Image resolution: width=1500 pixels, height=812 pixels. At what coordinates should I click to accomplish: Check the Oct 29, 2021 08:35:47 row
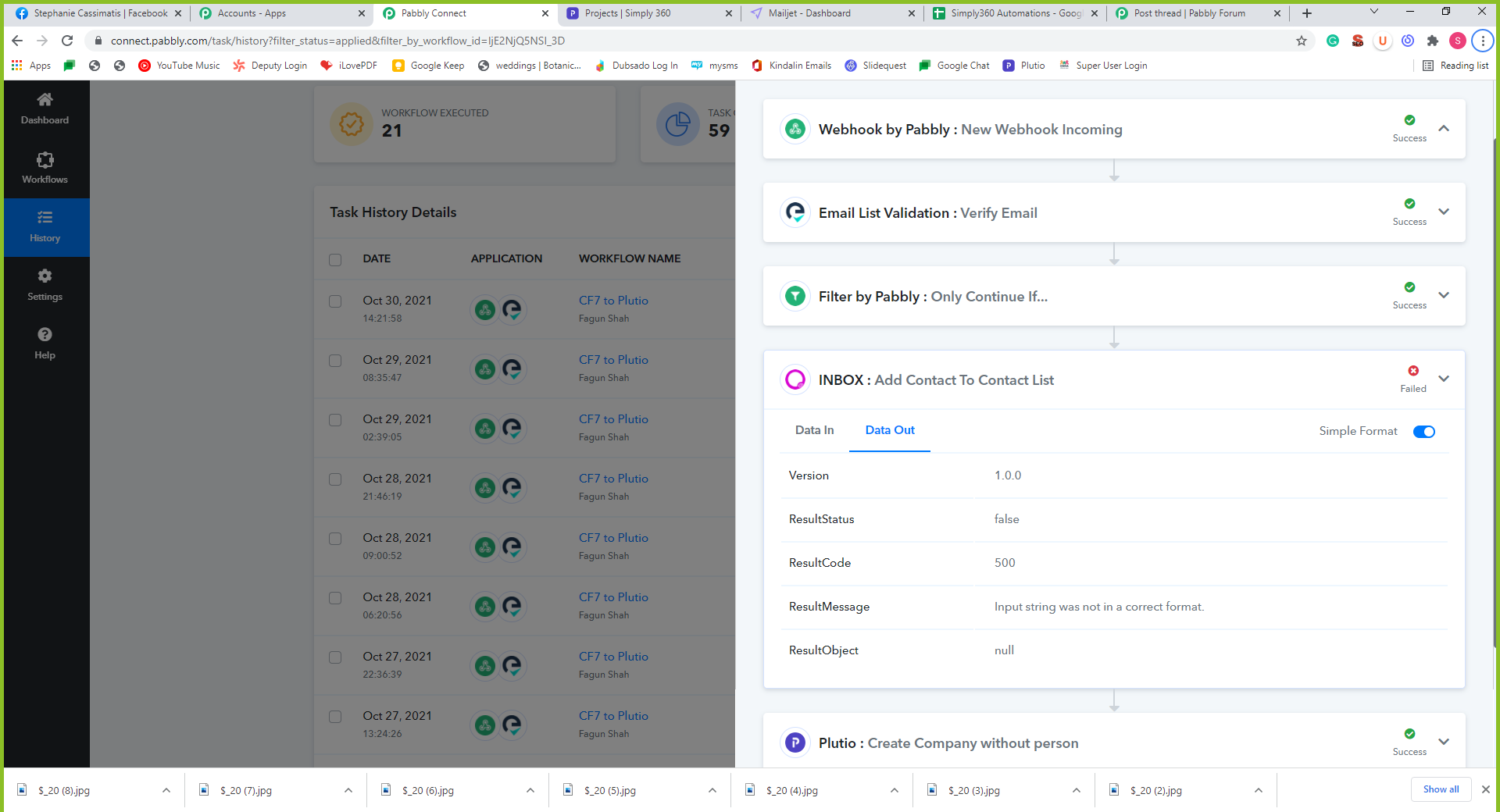pos(335,361)
